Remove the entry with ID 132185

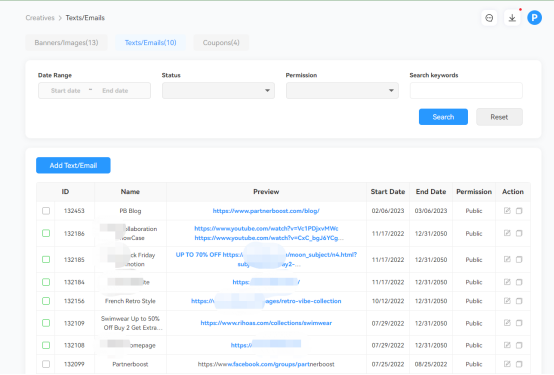[519, 259]
